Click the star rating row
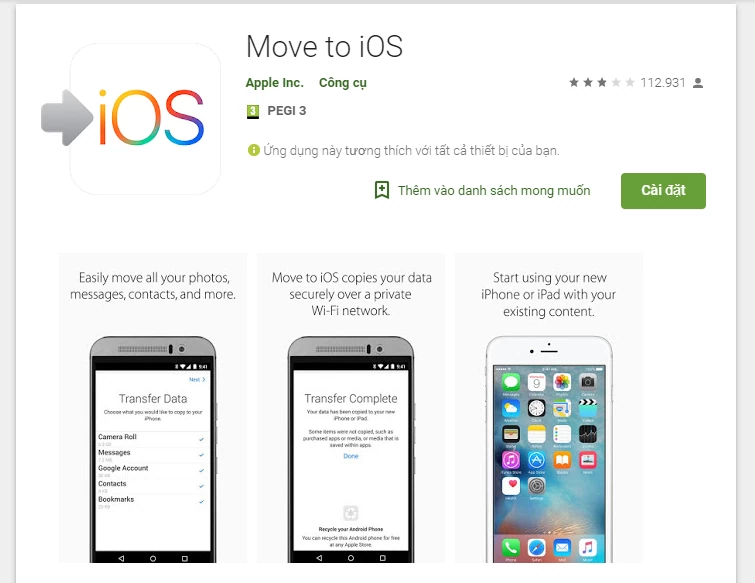Image resolution: width=755 pixels, height=583 pixels. coord(601,83)
